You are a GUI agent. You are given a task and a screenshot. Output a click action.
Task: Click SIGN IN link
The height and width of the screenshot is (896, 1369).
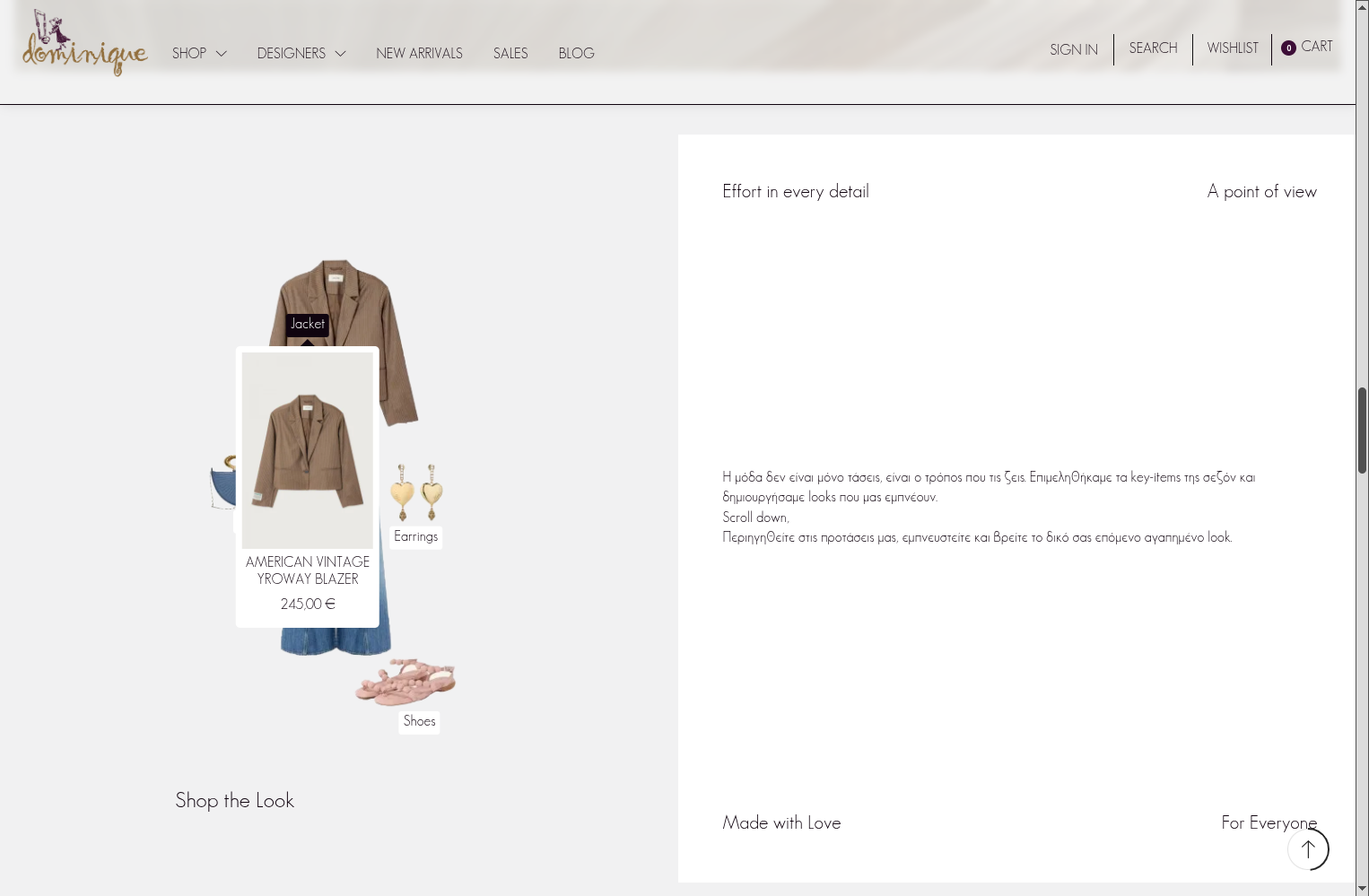click(1074, 50)
